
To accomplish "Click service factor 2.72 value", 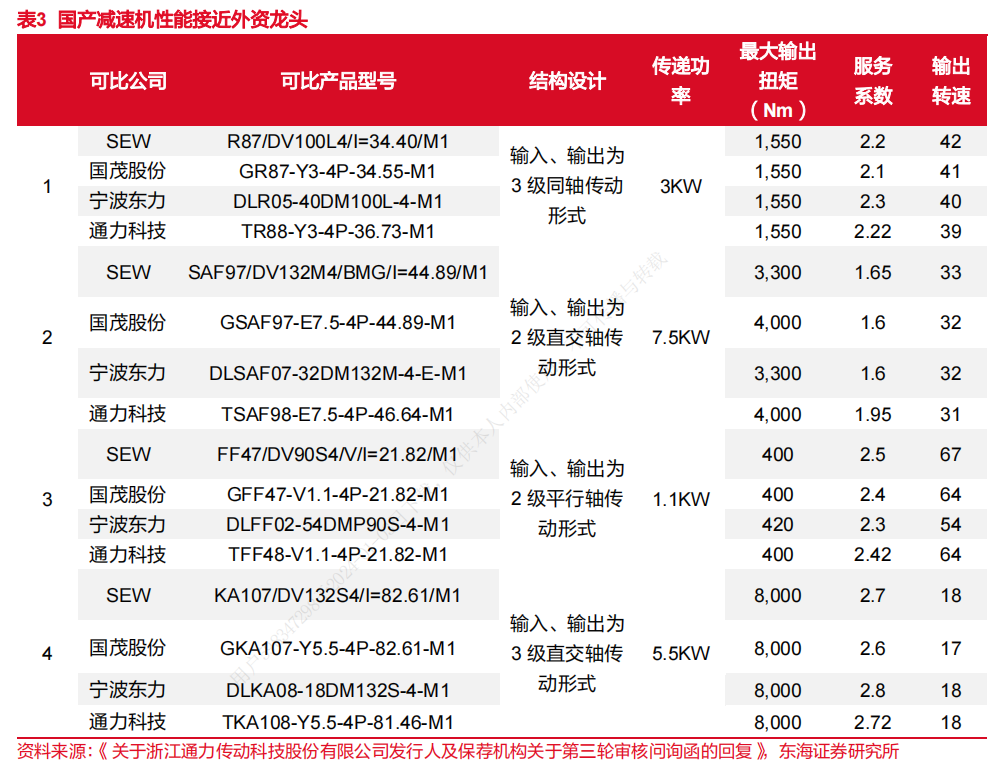I will coord(873,723).
